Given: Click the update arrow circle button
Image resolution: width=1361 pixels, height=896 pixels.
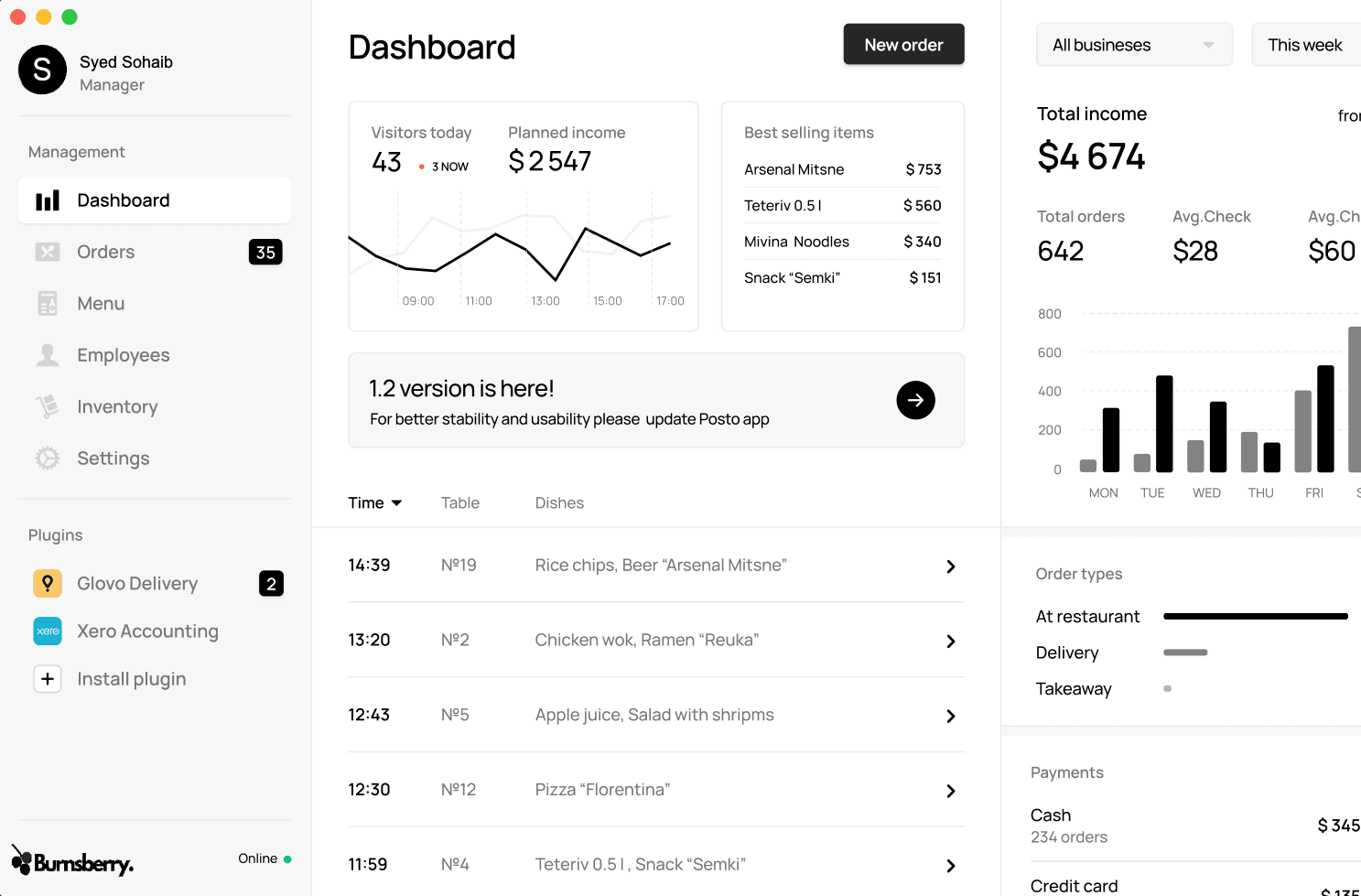Looking at the screenshot, I should tap(915, 400).
